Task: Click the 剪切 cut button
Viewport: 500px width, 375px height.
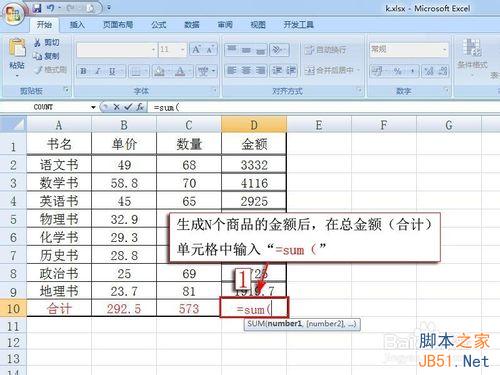Action: 47,43
